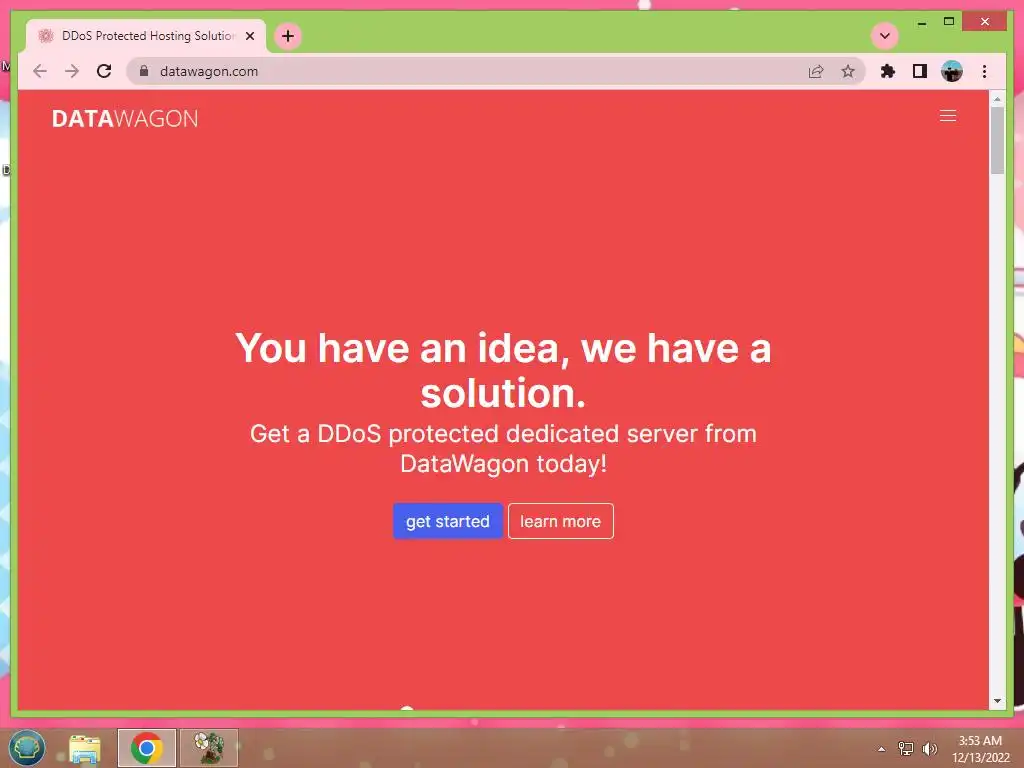Click the get started button

pos(447,521)
